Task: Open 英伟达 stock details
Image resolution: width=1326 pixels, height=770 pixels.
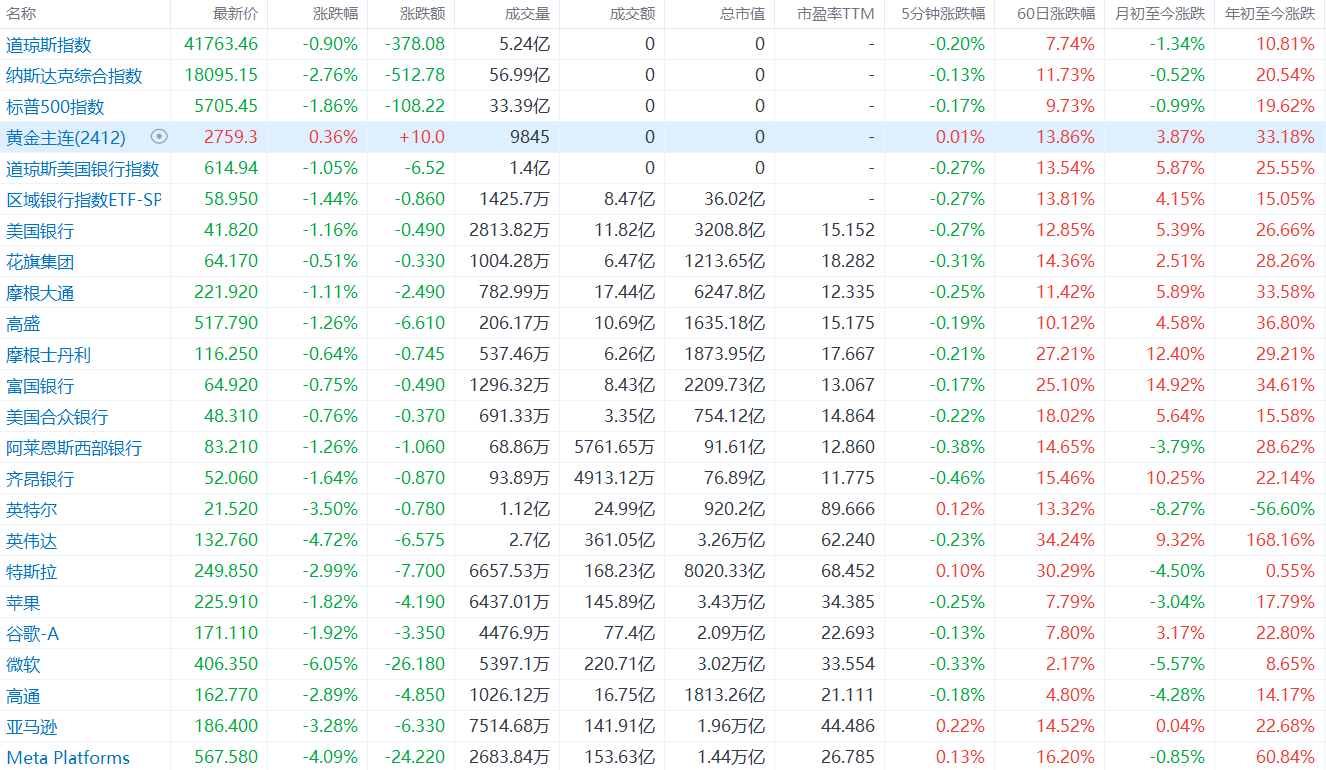Action: [x=32, y=541]
